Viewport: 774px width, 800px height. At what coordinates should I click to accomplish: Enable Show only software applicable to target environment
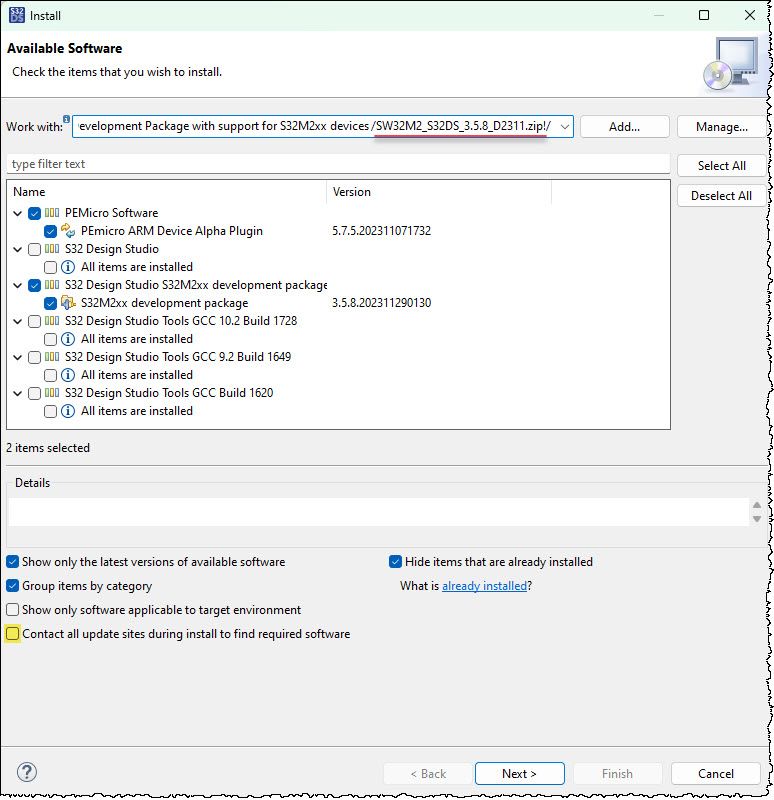(x=13, y=610)
